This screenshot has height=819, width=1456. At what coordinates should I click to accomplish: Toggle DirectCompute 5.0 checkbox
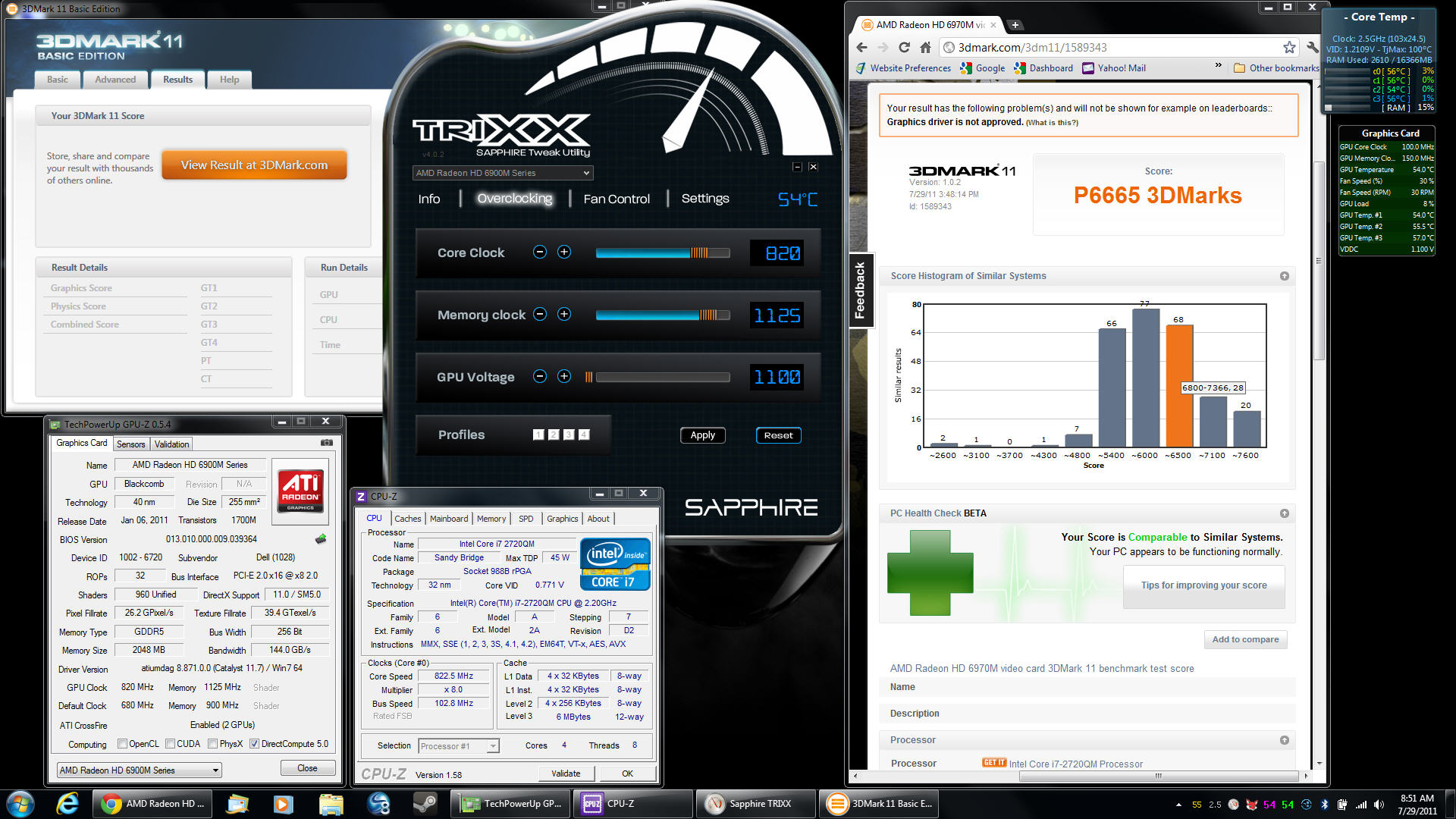pos(254,744)
